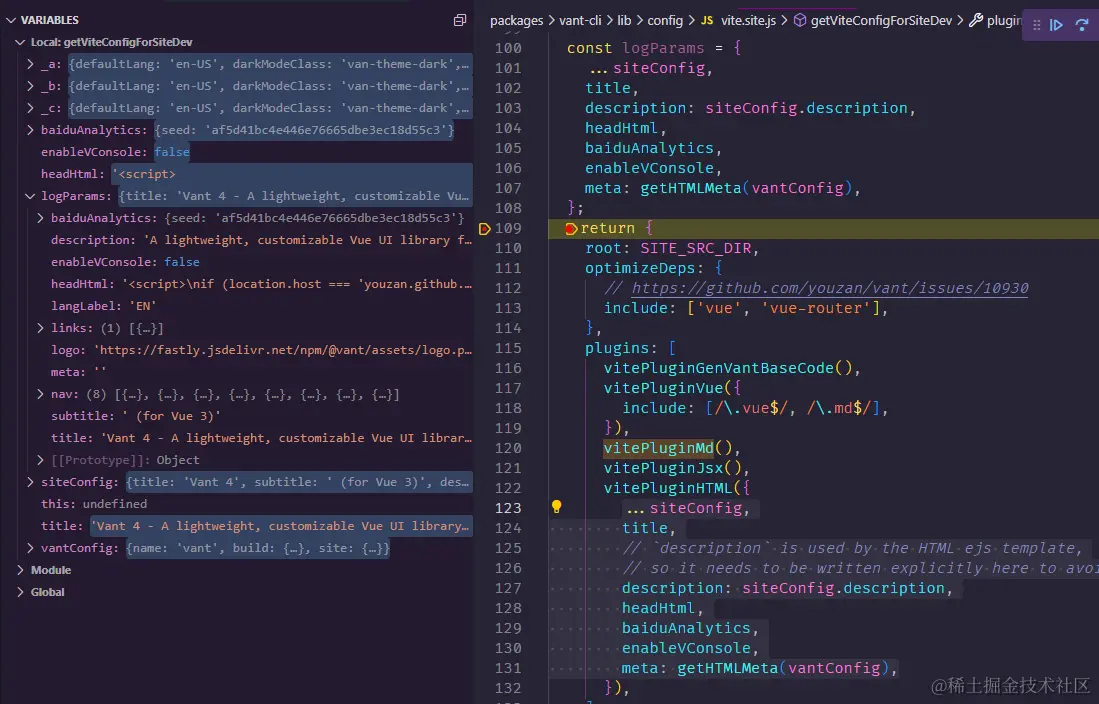
Task: Expand the [[Prototype]] entry
Action: pyautogui.click(x=41, y=460)
